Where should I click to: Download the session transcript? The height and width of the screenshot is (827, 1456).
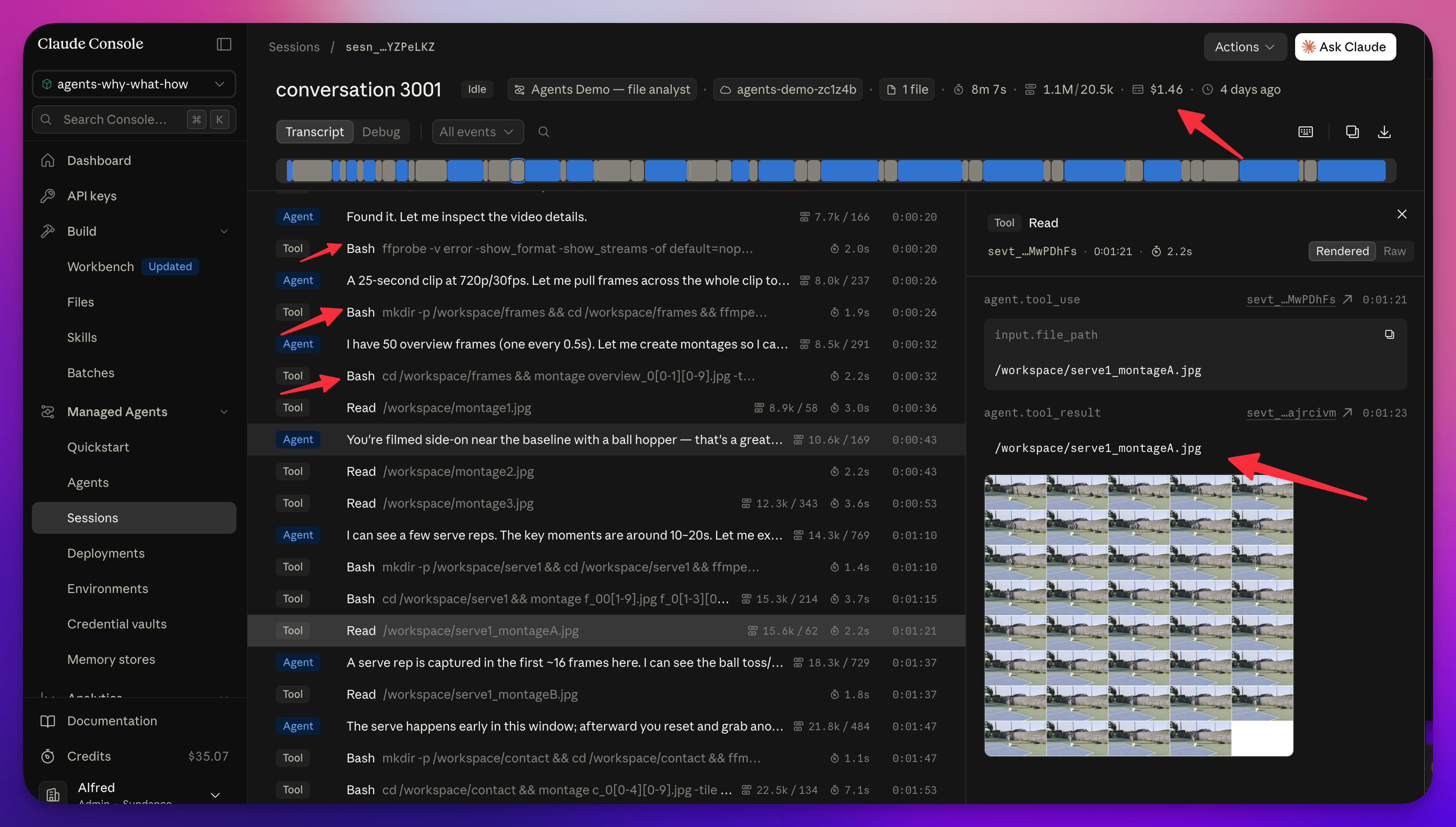pyautogui.click(x=1384, y=132)
